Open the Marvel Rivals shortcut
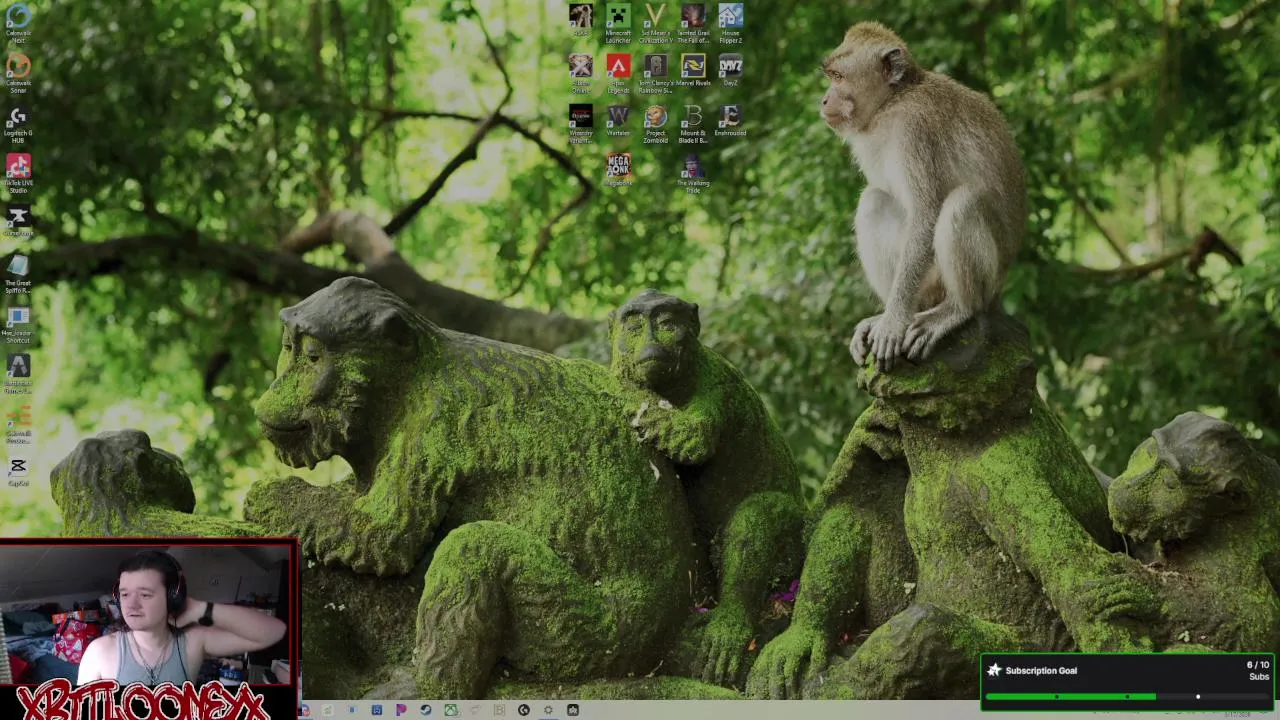 coord(693,71)
